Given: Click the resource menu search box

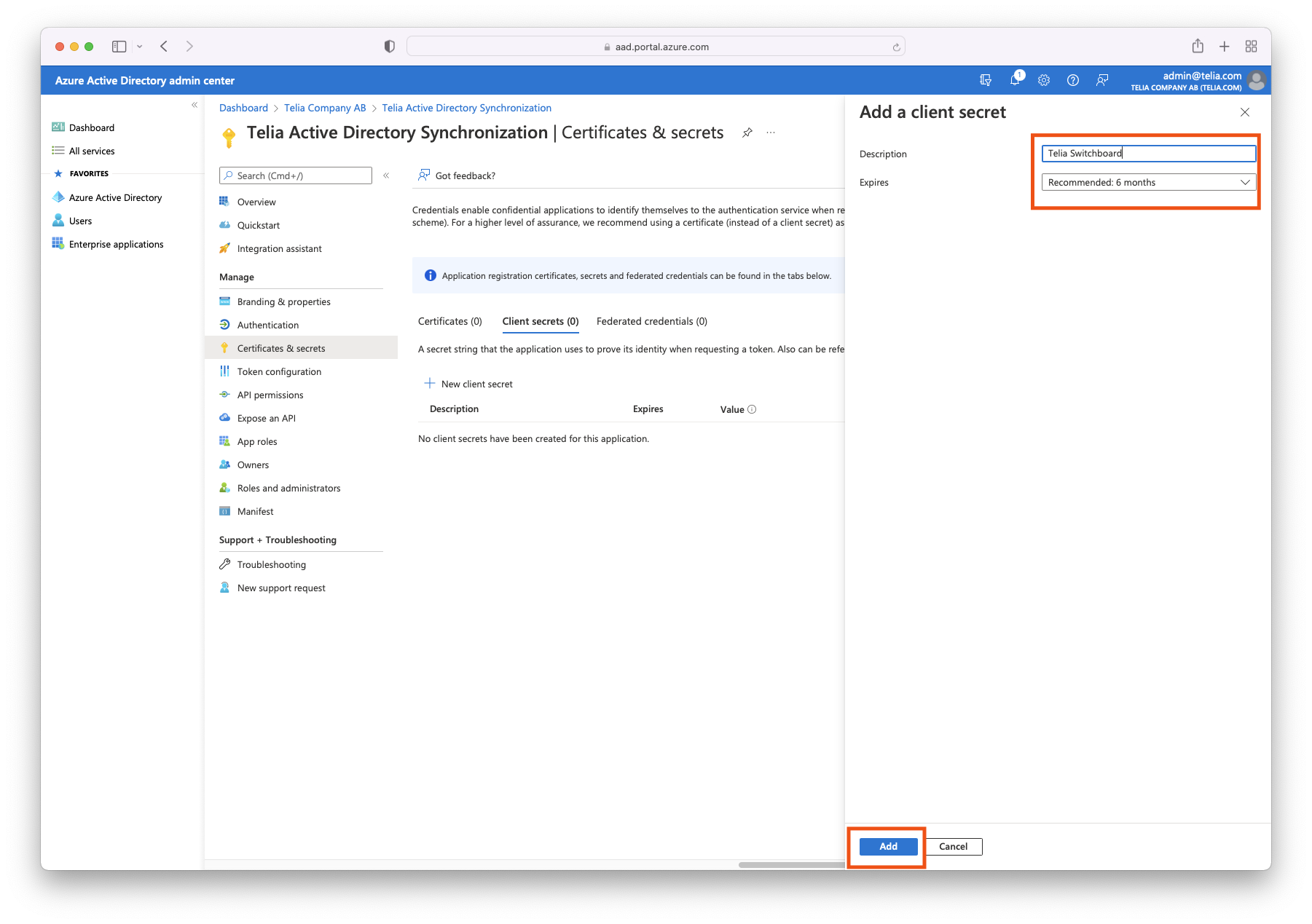Looking at the screenshot, I should pyautogui.click(x=295, y=175).
